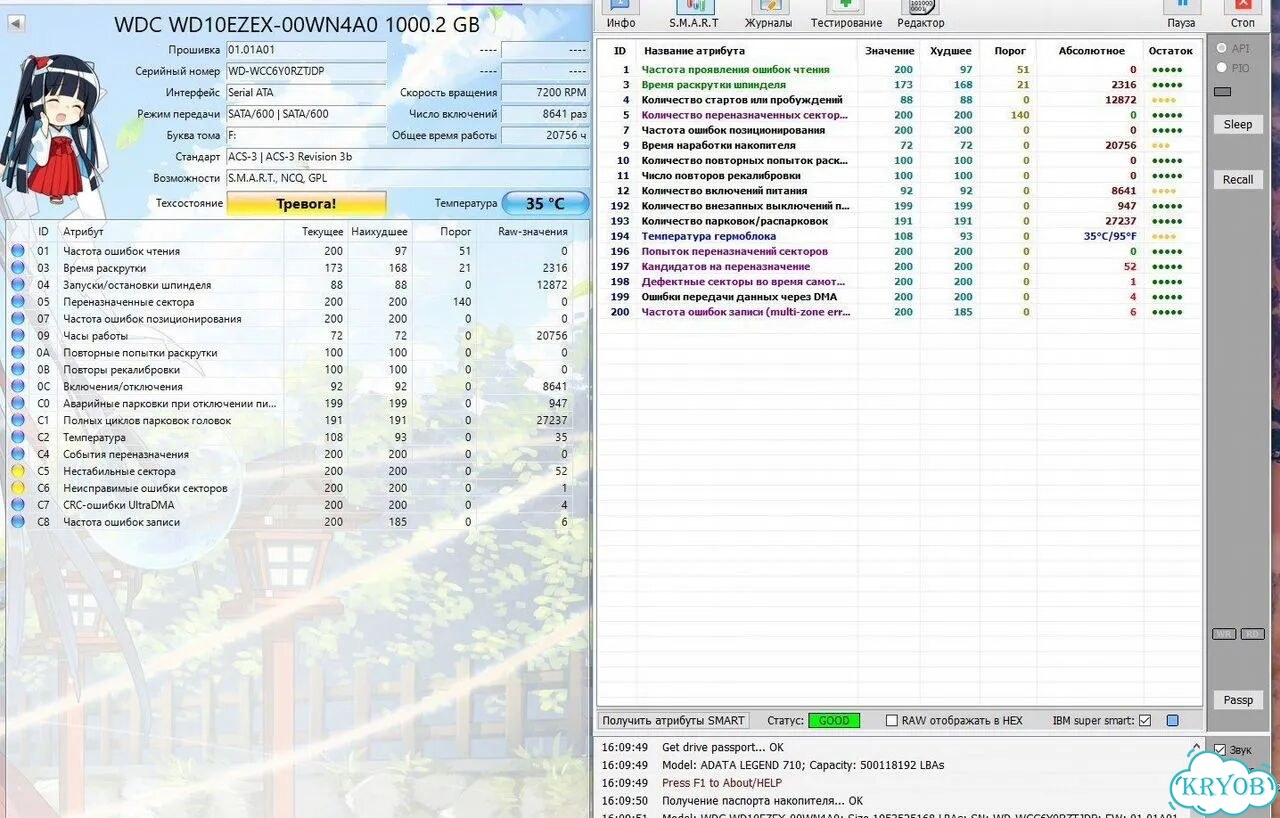Click the Серийный номер field
The height and width of the screenshot is (818, 1280).
[306, 72]
